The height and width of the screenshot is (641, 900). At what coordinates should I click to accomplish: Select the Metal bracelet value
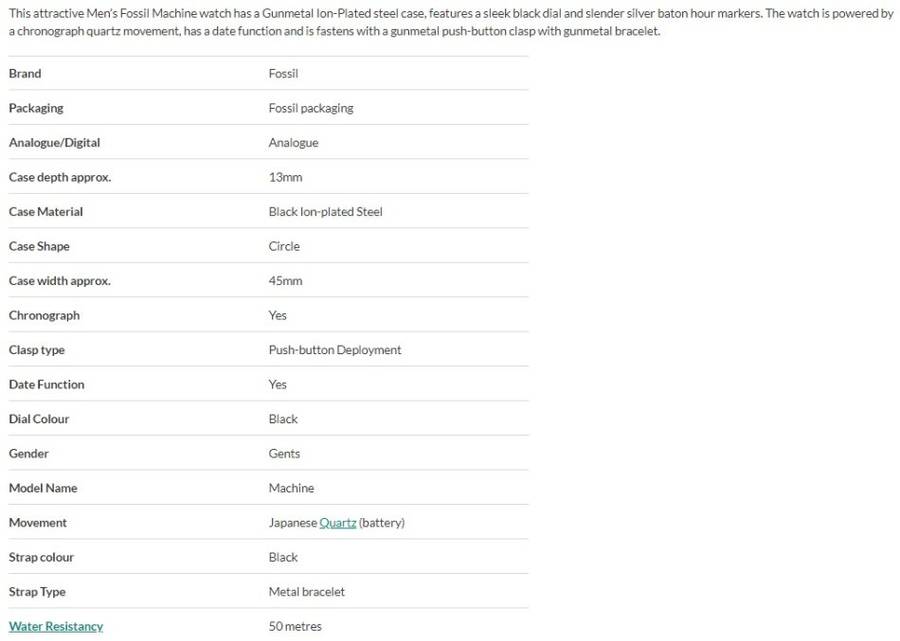306,592
